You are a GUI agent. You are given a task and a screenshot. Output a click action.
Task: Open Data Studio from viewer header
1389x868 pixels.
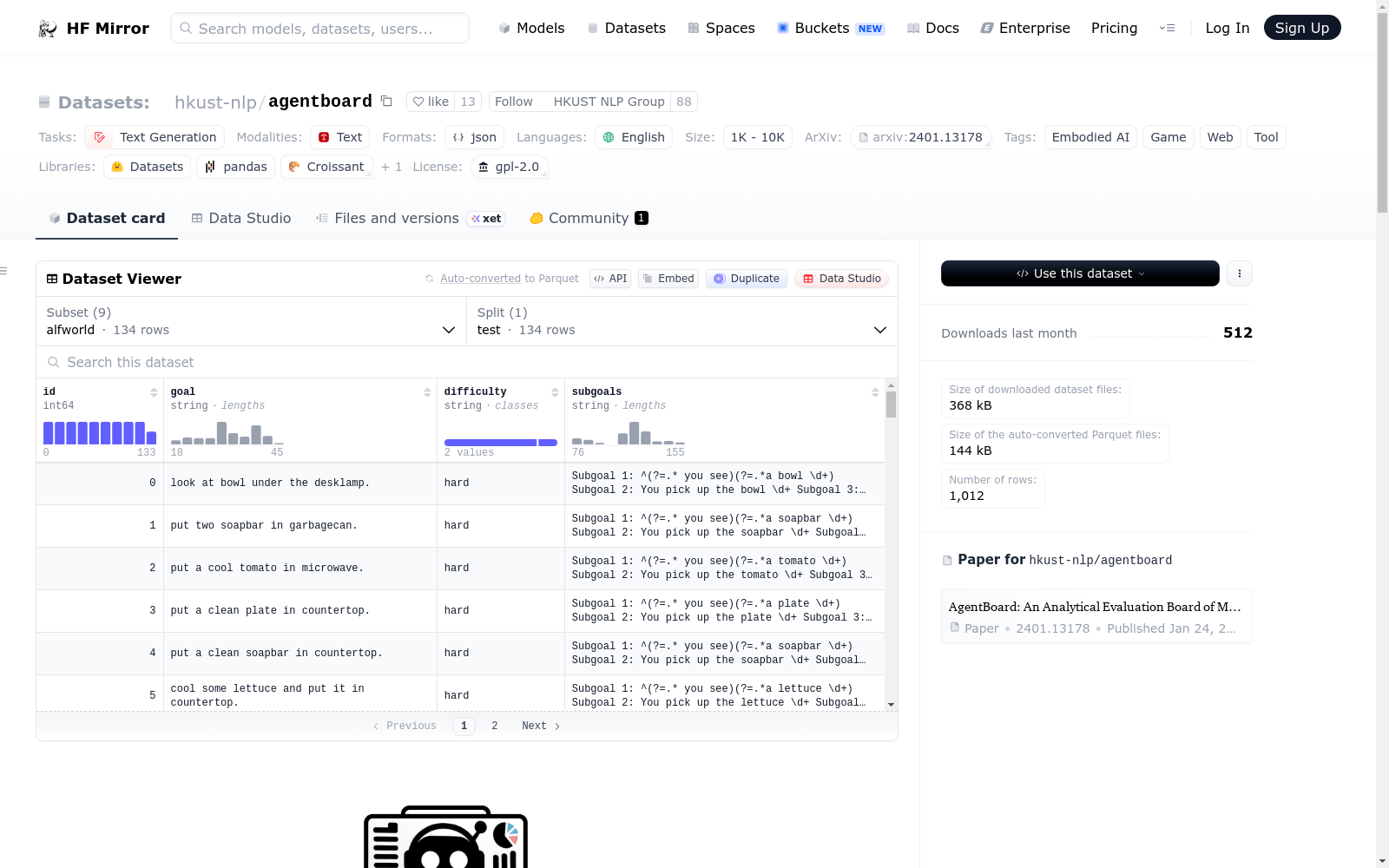[841, 279]
